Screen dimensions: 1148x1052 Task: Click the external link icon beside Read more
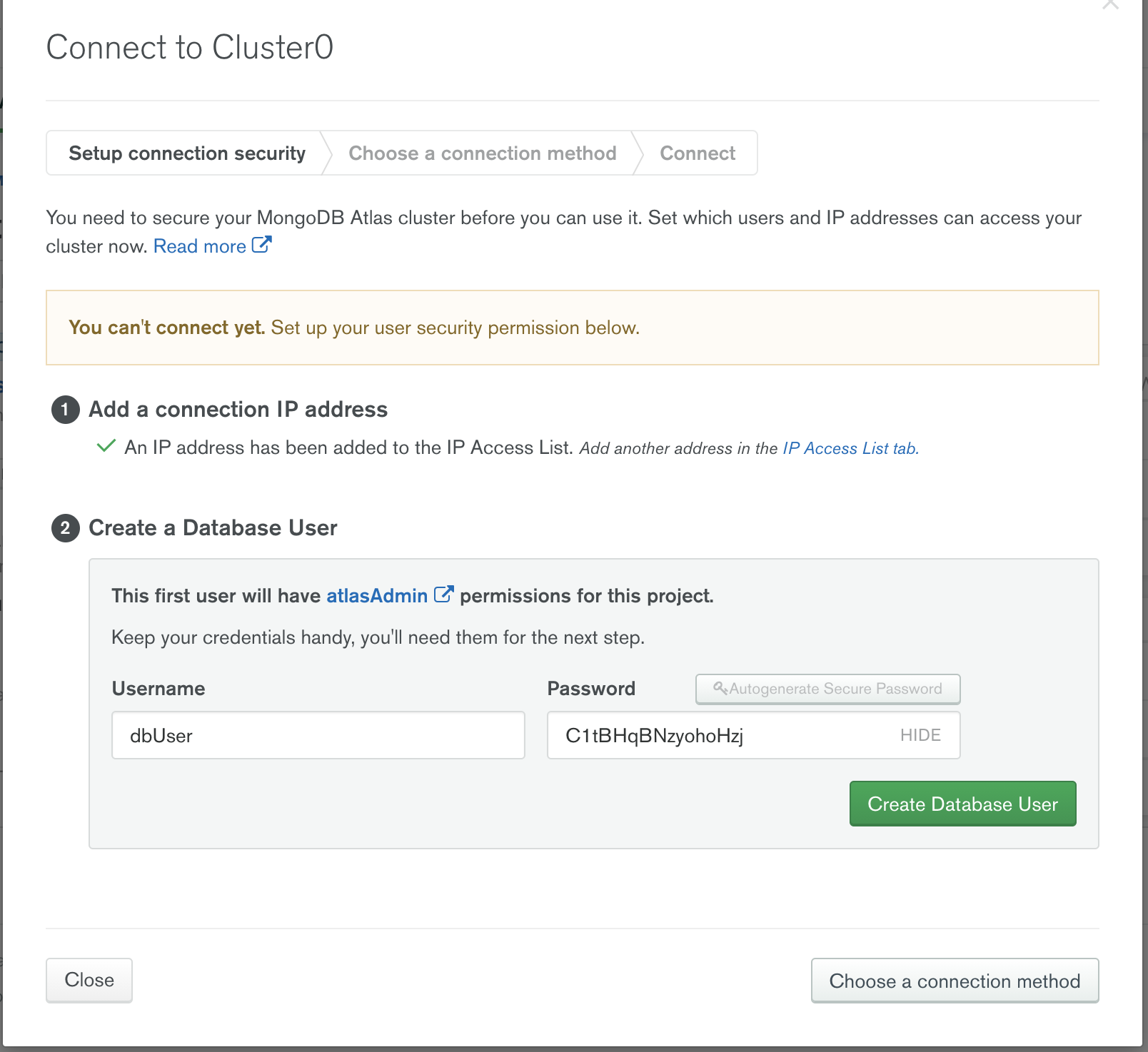coord(262,245)
